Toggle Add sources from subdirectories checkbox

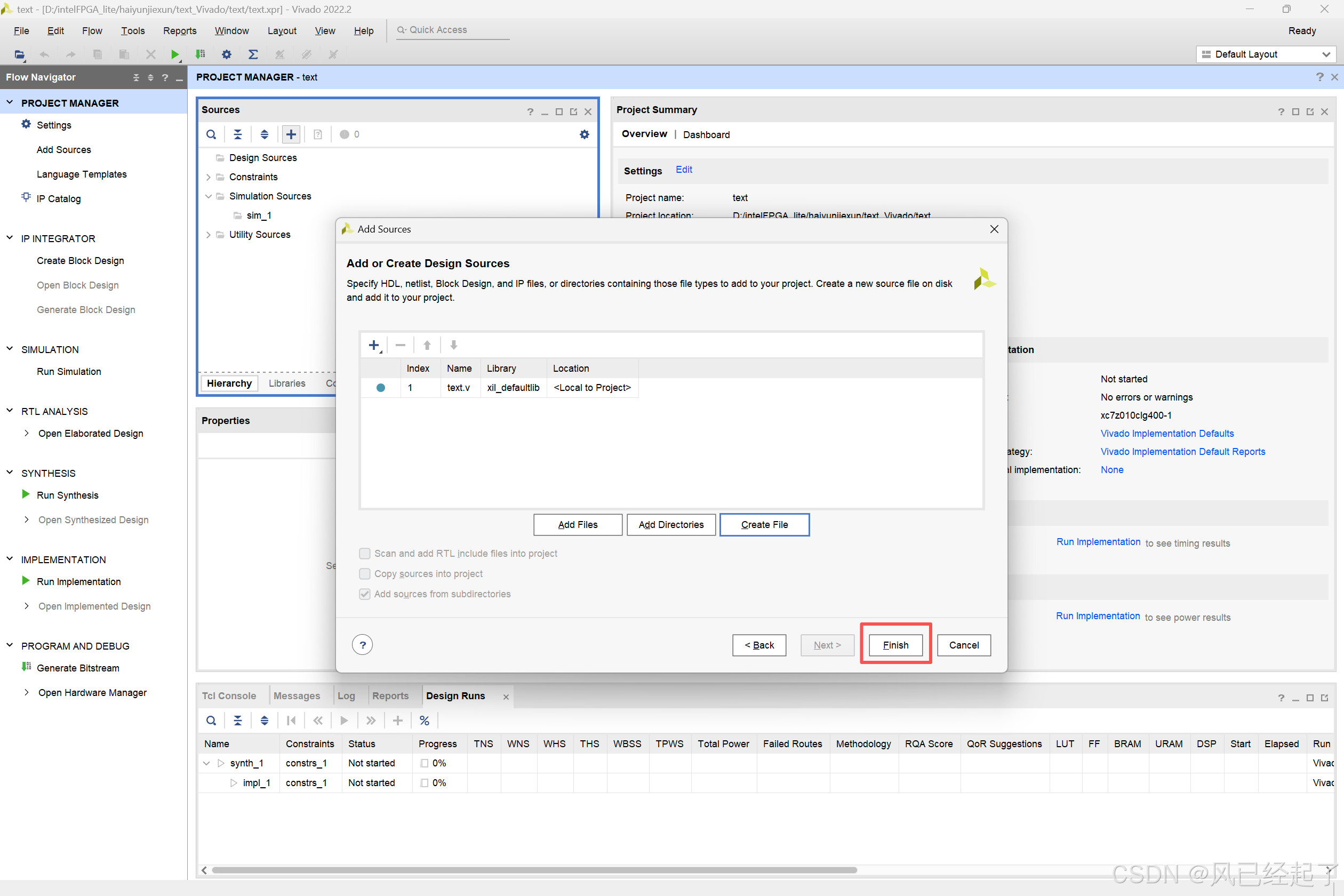pos(365,594)
